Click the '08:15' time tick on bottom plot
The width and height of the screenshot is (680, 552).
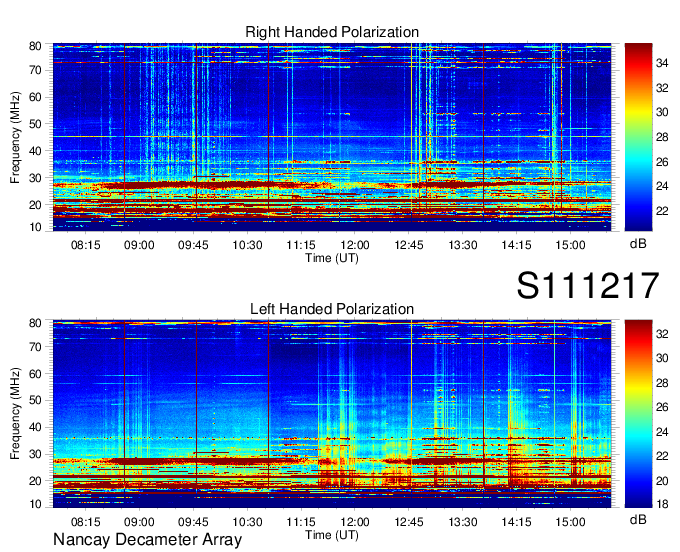click(85, 522)
